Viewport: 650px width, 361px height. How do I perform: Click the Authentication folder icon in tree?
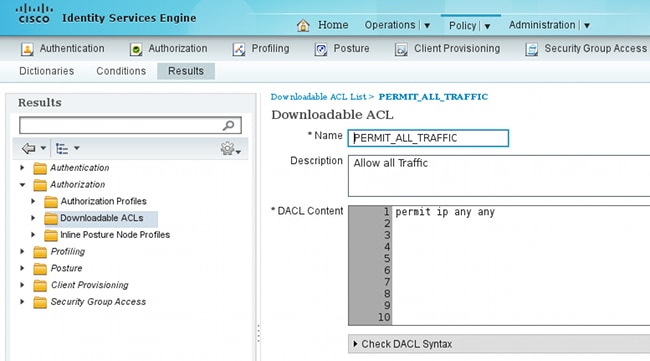(40, 168)
